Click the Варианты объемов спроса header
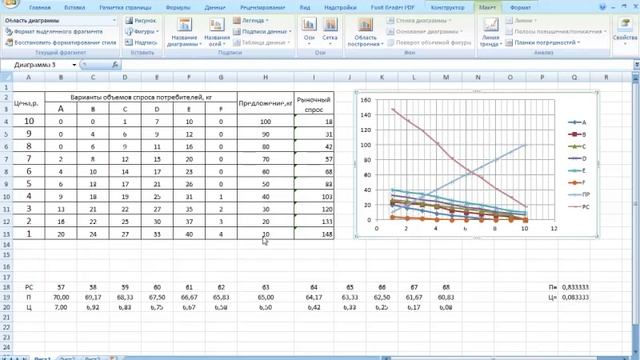640x360 pixels. [x=141, y=97]
